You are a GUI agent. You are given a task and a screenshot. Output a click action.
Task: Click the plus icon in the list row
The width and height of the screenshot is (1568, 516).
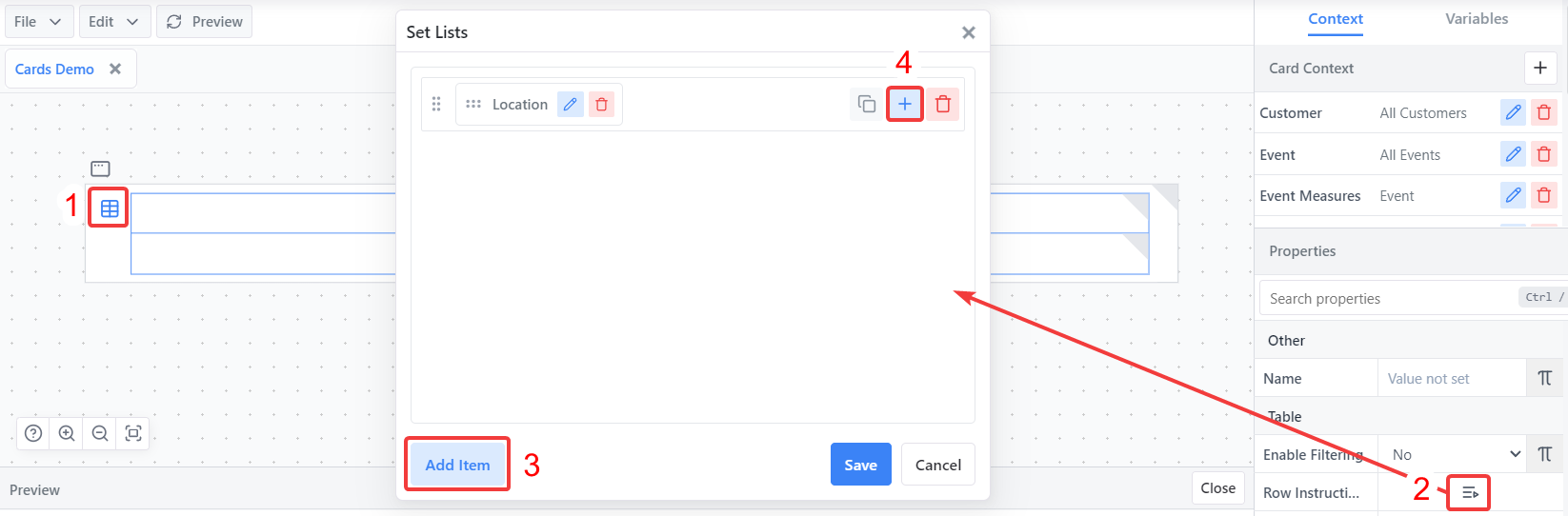click(x=905, y=105)
